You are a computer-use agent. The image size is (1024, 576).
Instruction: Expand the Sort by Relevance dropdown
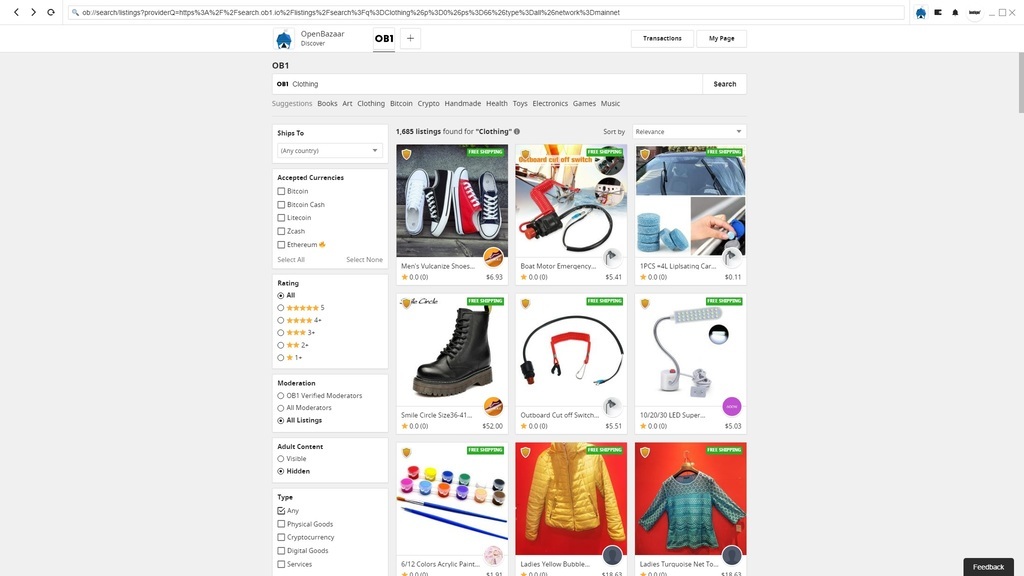click(x=689, y=132)
